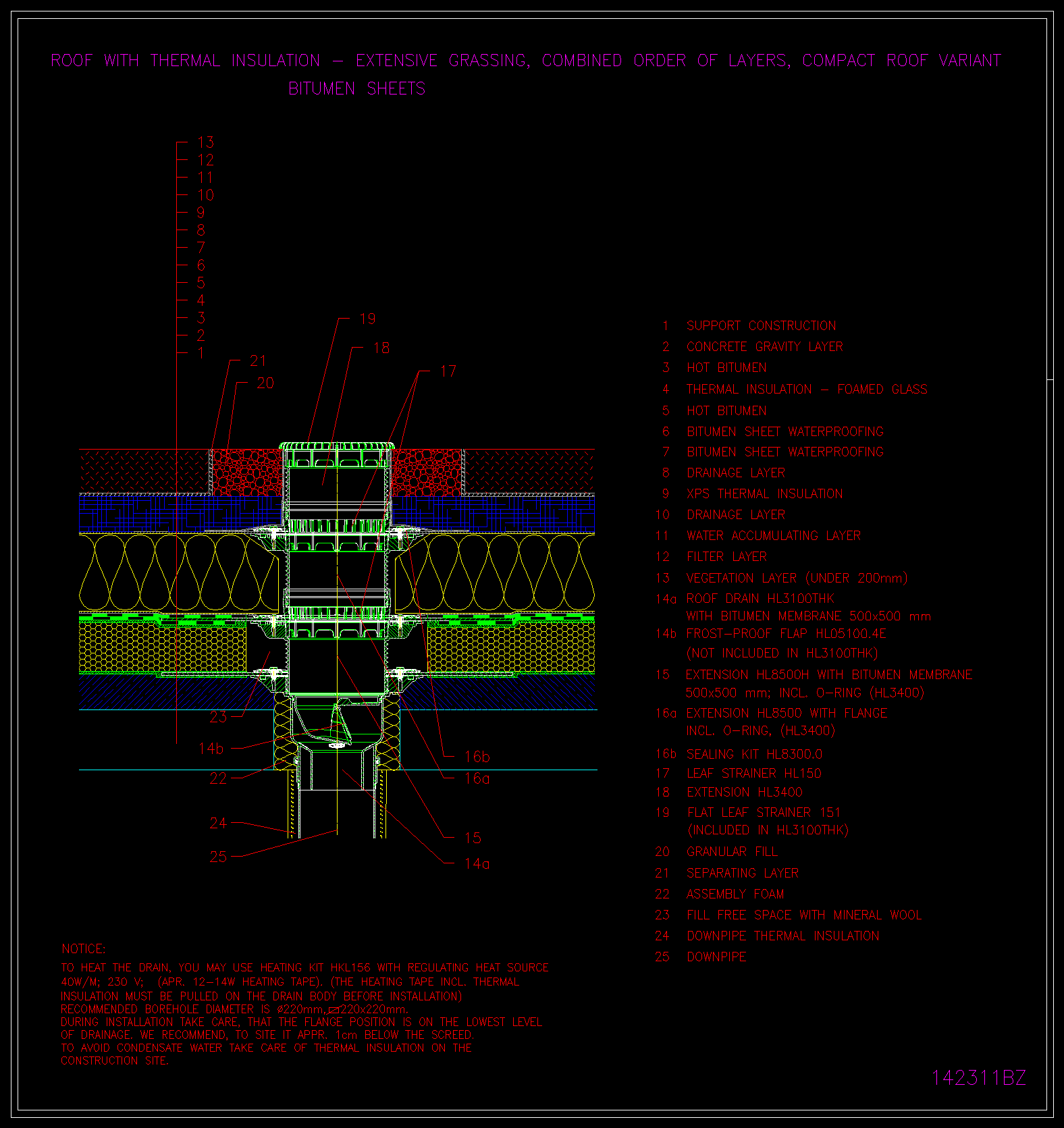Viewport: 1064px width, 1128px height.
Task: Select legend entry 'ROOF DRAIN HL3100THK'
Action: 760,599
